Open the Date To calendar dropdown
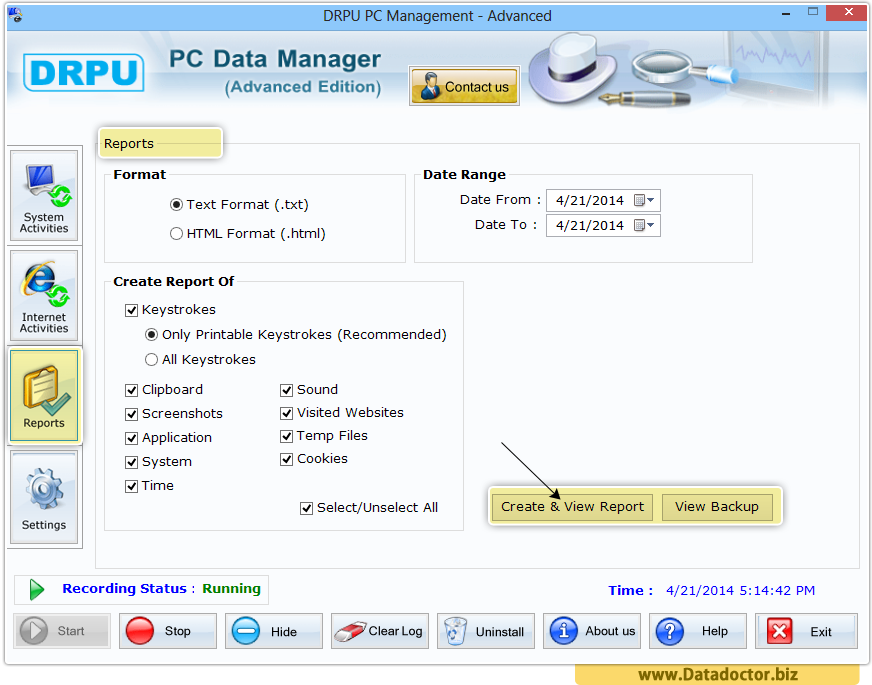872x685 pixels. pyautogui.click(x=645, y=225)
